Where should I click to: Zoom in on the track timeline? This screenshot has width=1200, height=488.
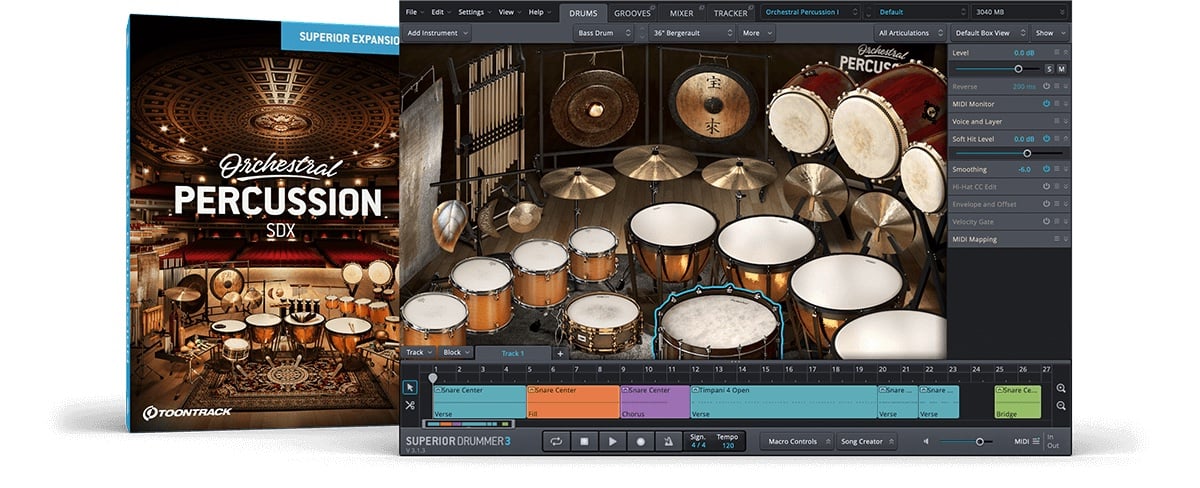click(x=1061, y=388)
